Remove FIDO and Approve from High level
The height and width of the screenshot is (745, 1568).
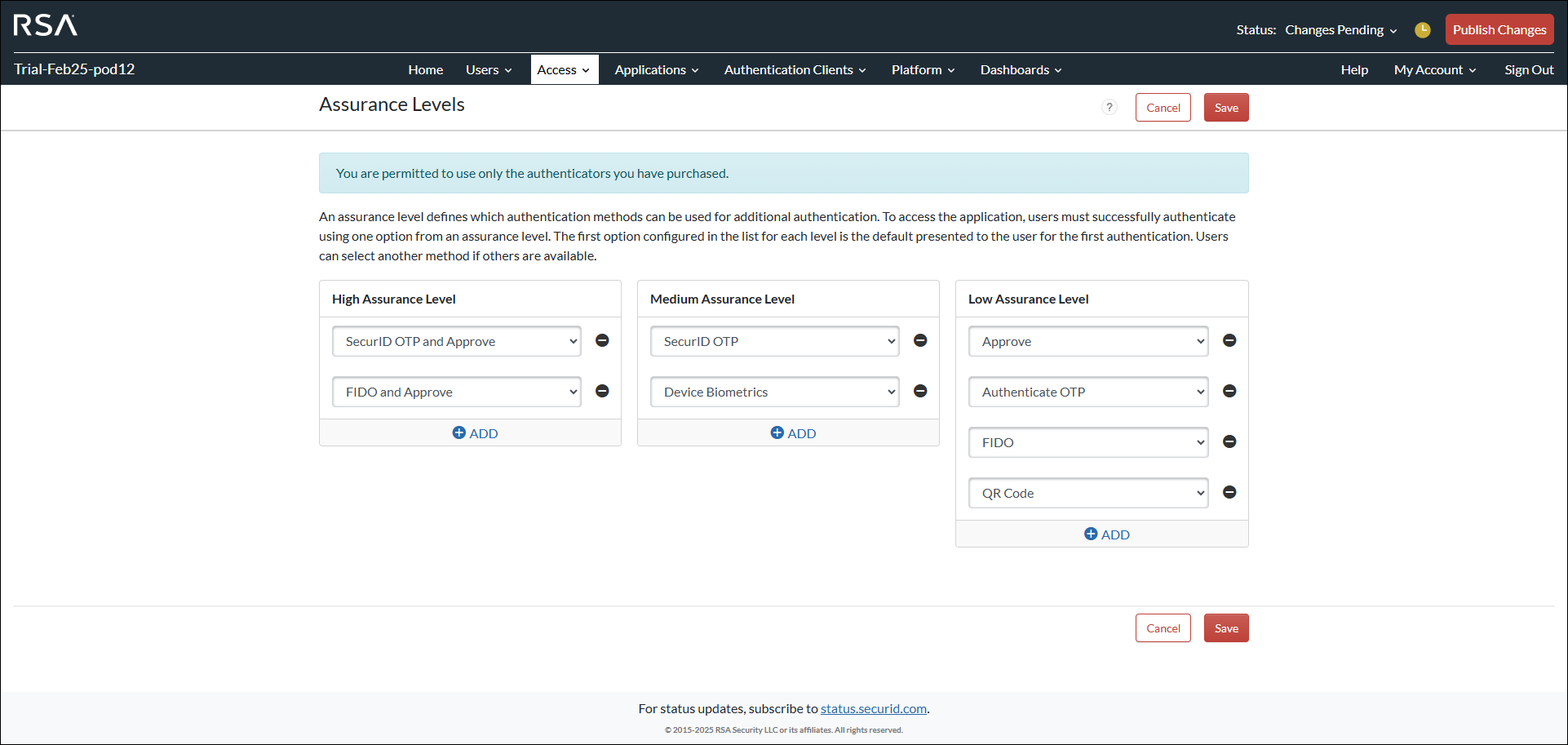(x=602, y=392)
